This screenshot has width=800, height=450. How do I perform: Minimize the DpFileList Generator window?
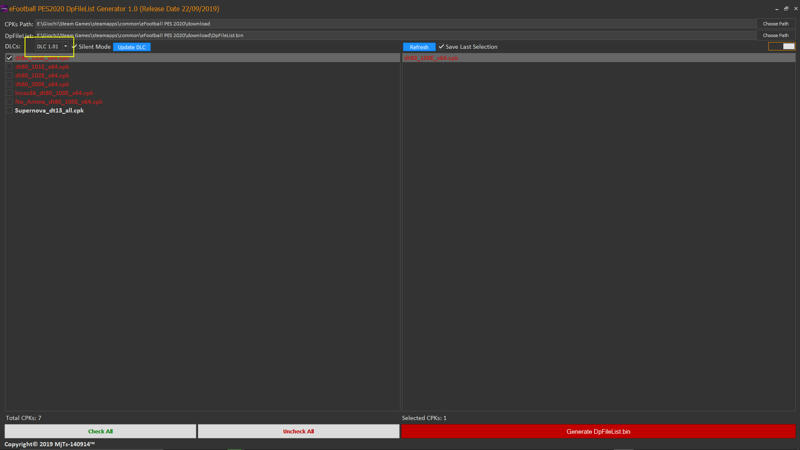777,9
